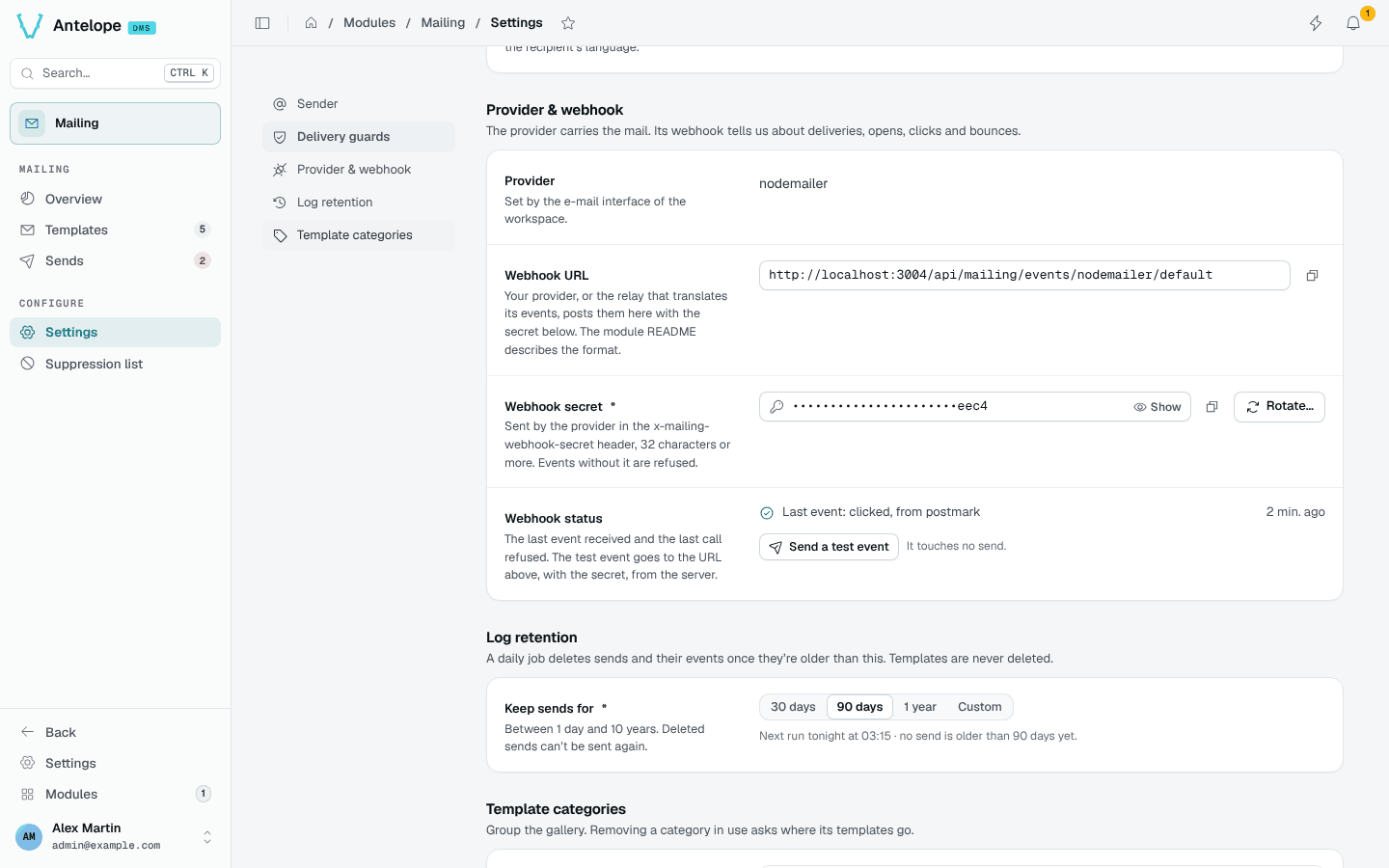The image size is (1389, 868).
Task: Copy the Webhook URL
Action: (1312, 276)
